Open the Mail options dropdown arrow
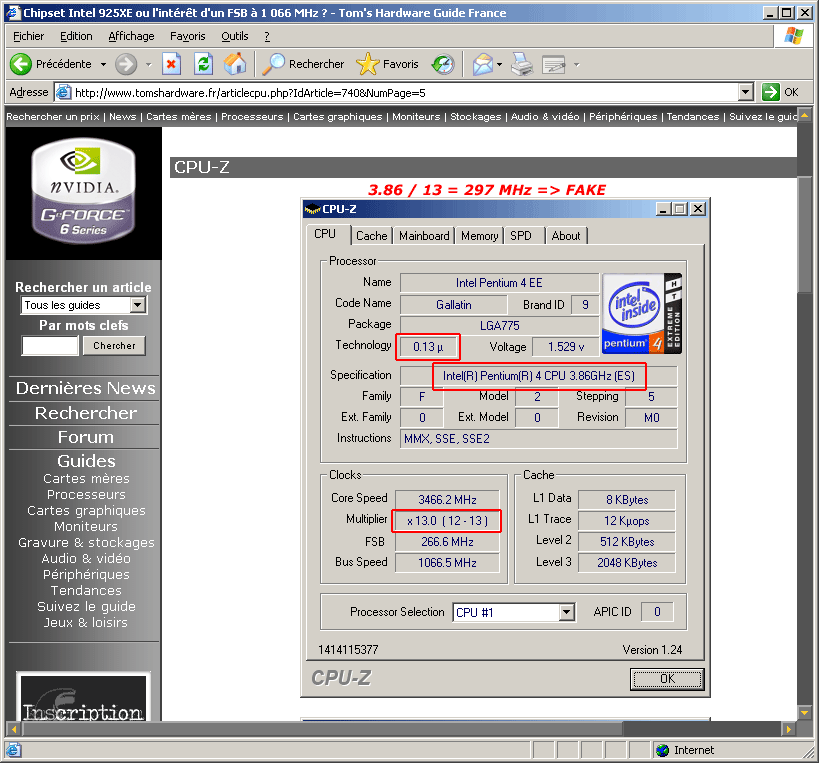The width and height of the screenshot is (819, 763). coord(499,65)
